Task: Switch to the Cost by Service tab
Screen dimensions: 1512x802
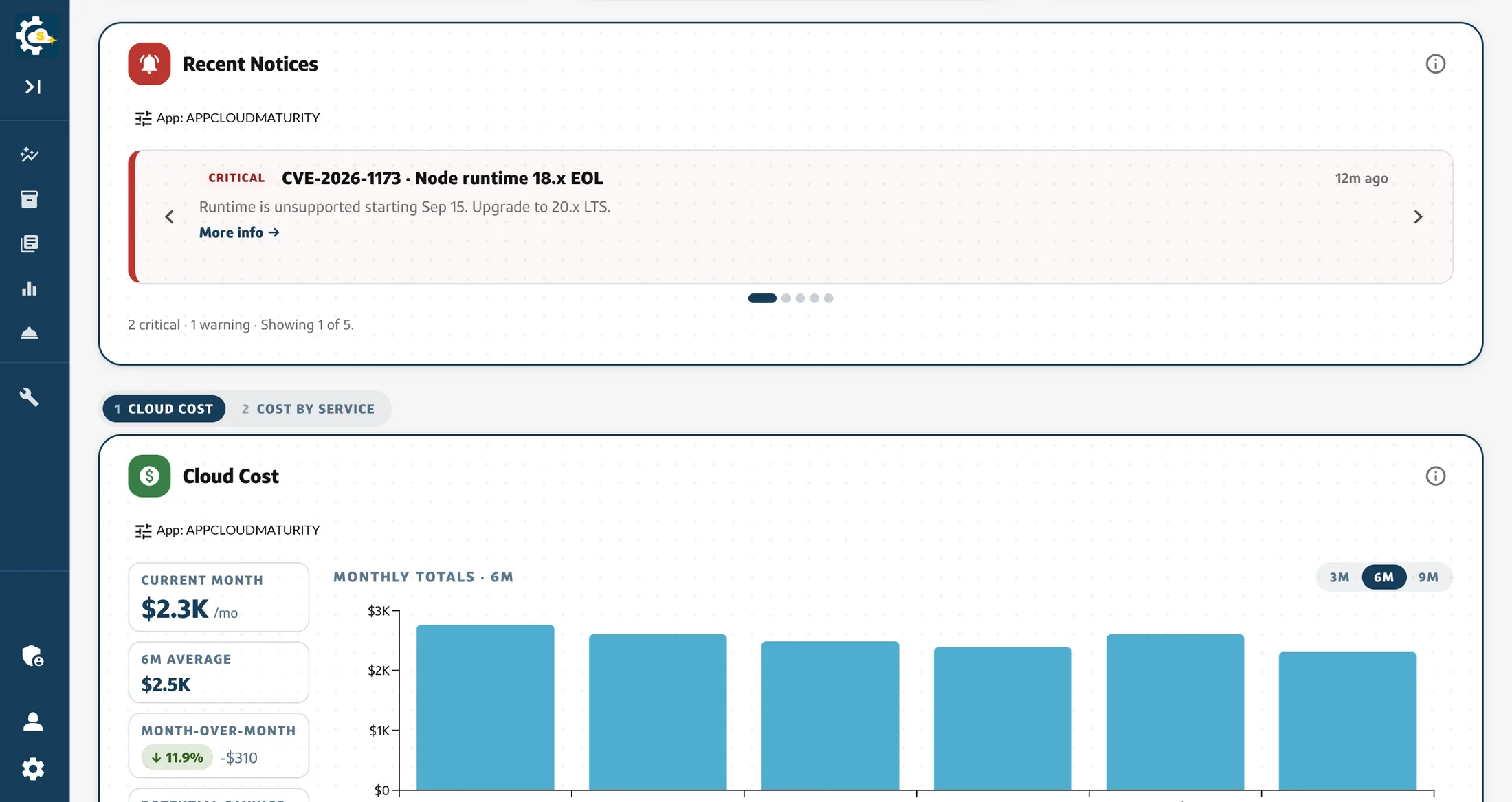Action: 308,409
